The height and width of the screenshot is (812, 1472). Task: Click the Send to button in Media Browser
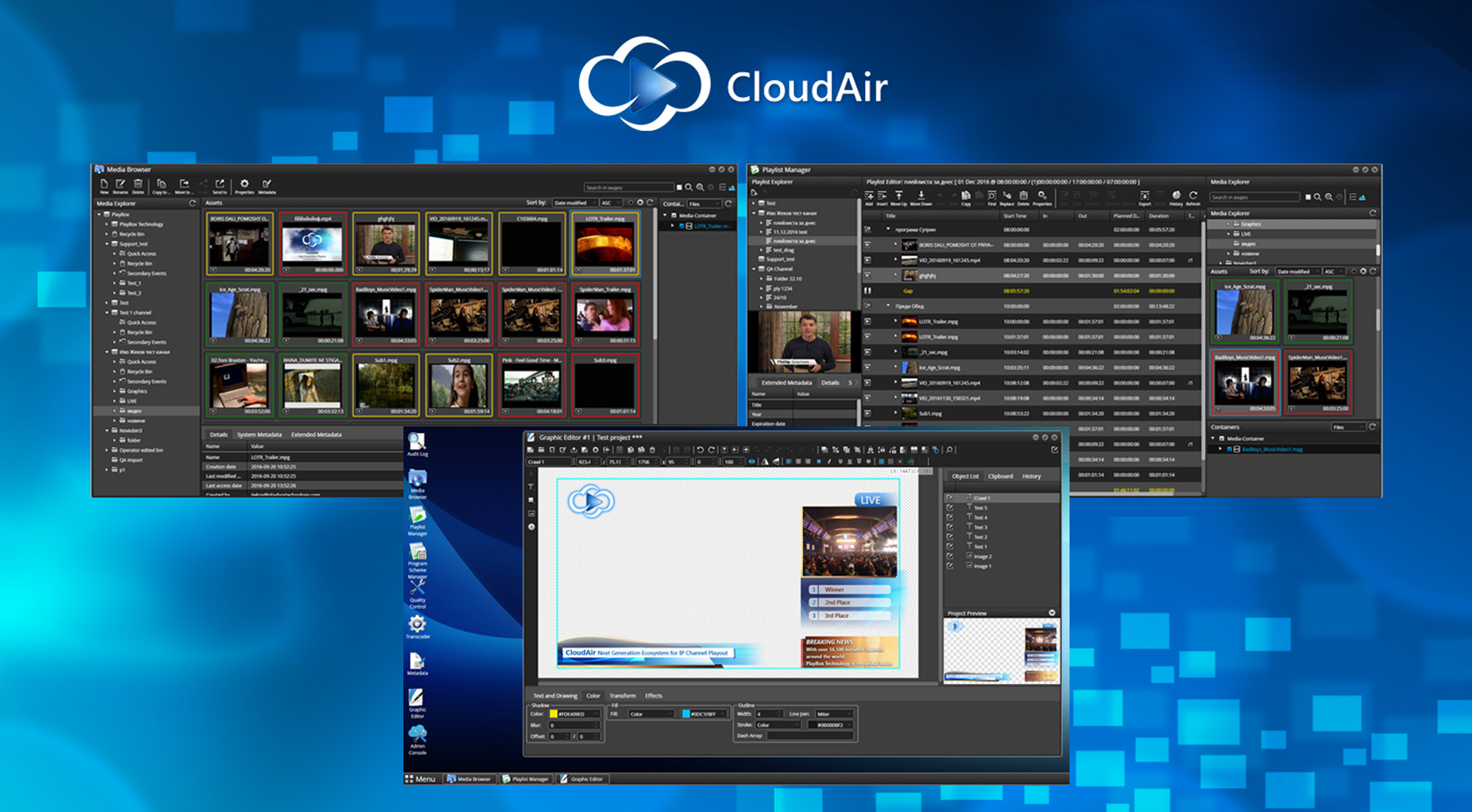click(221, 183)
